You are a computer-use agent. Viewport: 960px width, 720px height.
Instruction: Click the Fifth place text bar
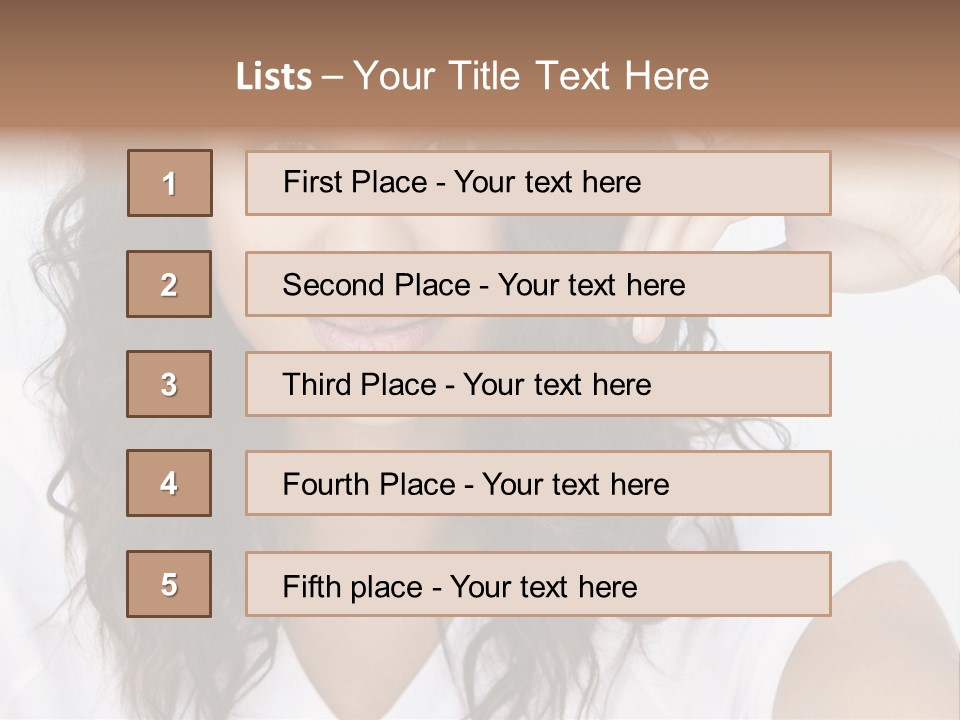coord(538,584)
